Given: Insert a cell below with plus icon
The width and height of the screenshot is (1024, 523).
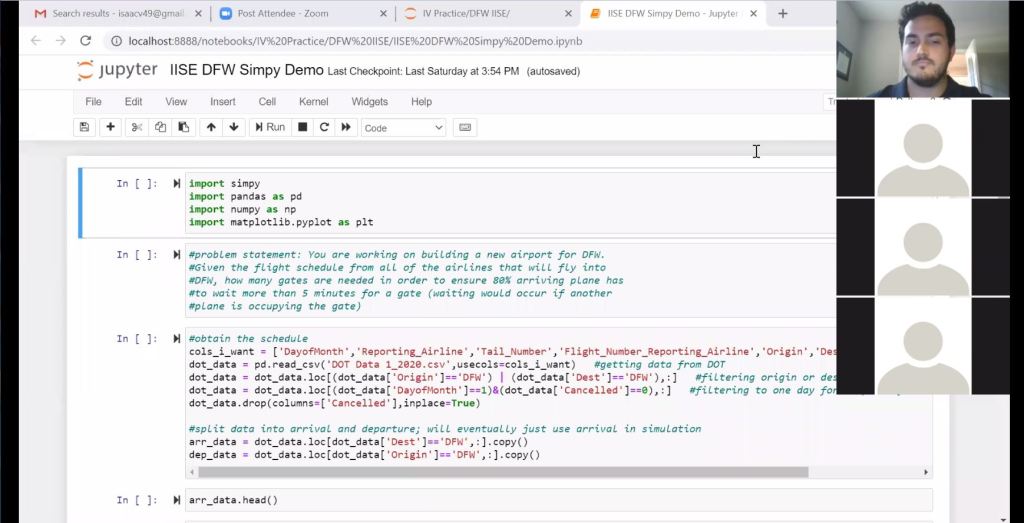Looking at the screenshot, I should [x=110, y=127].
